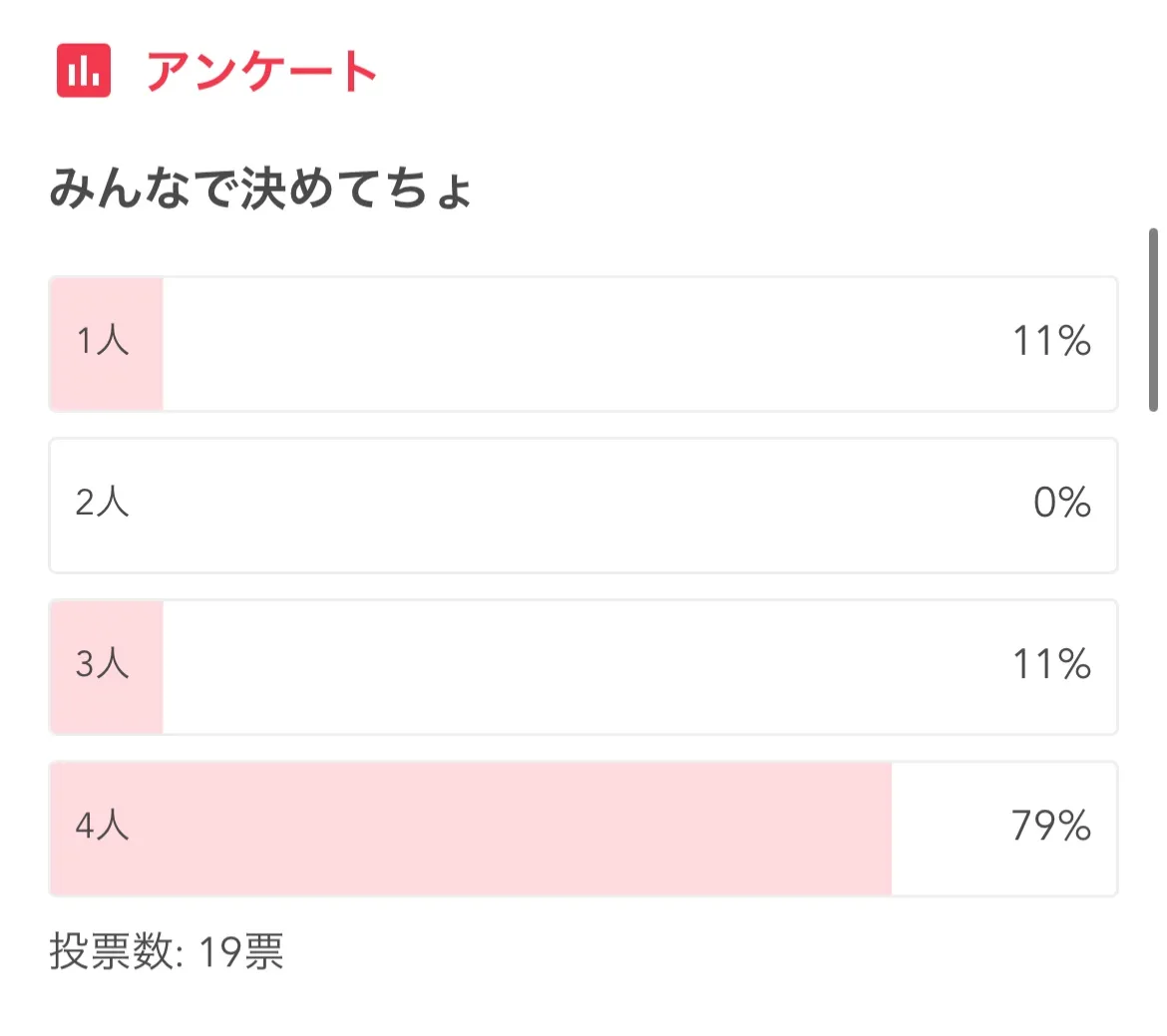Click the middle of the 3人 option row

583,667
